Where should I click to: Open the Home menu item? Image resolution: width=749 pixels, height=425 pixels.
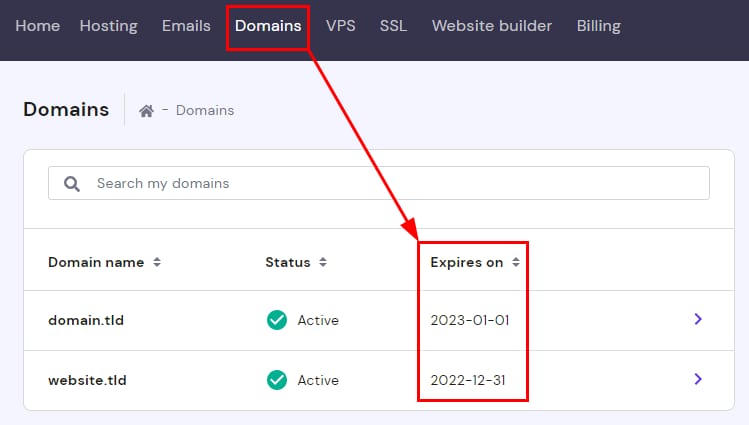pyautogui.click(x=38, y=26)
